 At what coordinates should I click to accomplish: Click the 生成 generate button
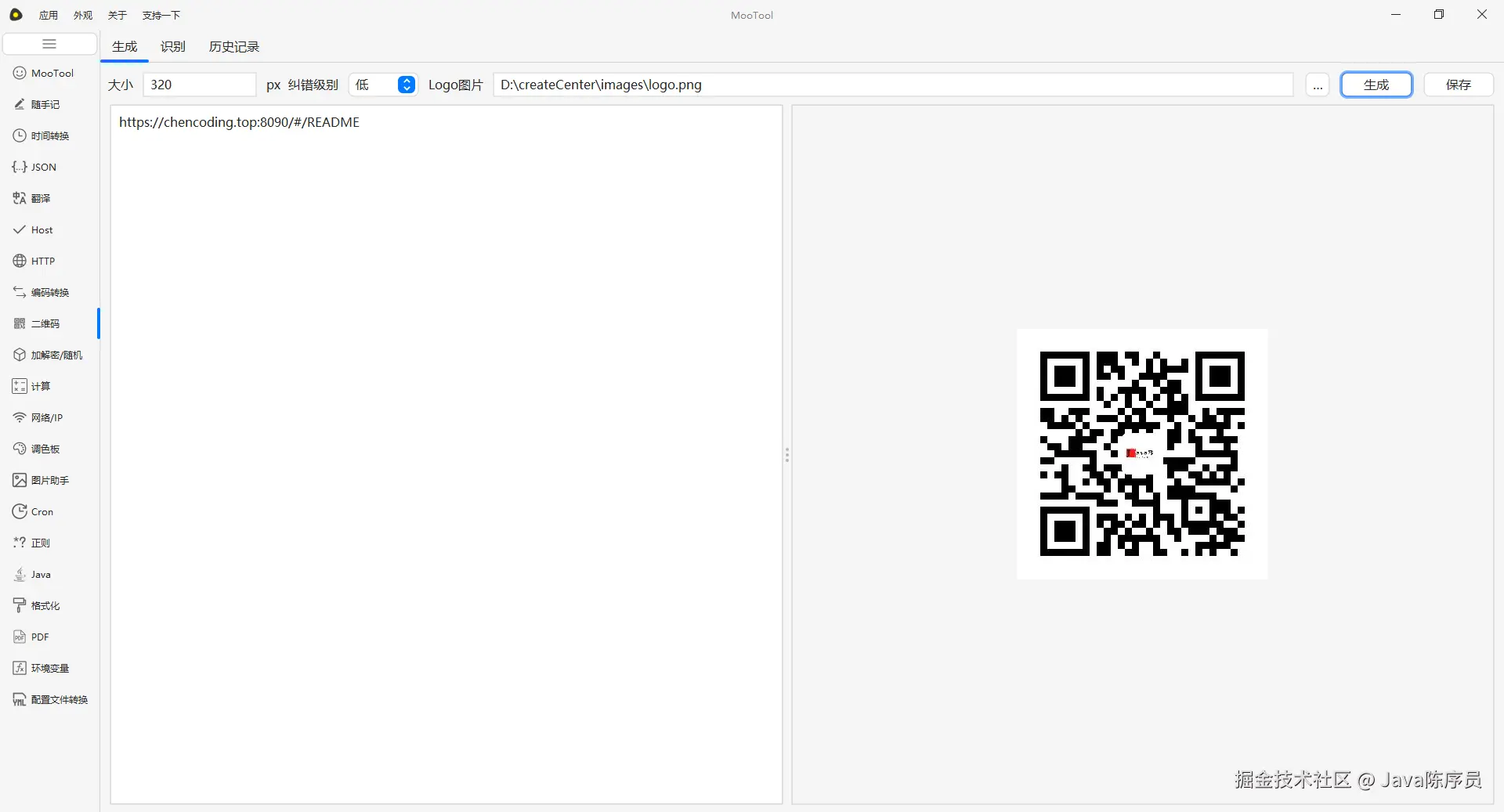1376,85
